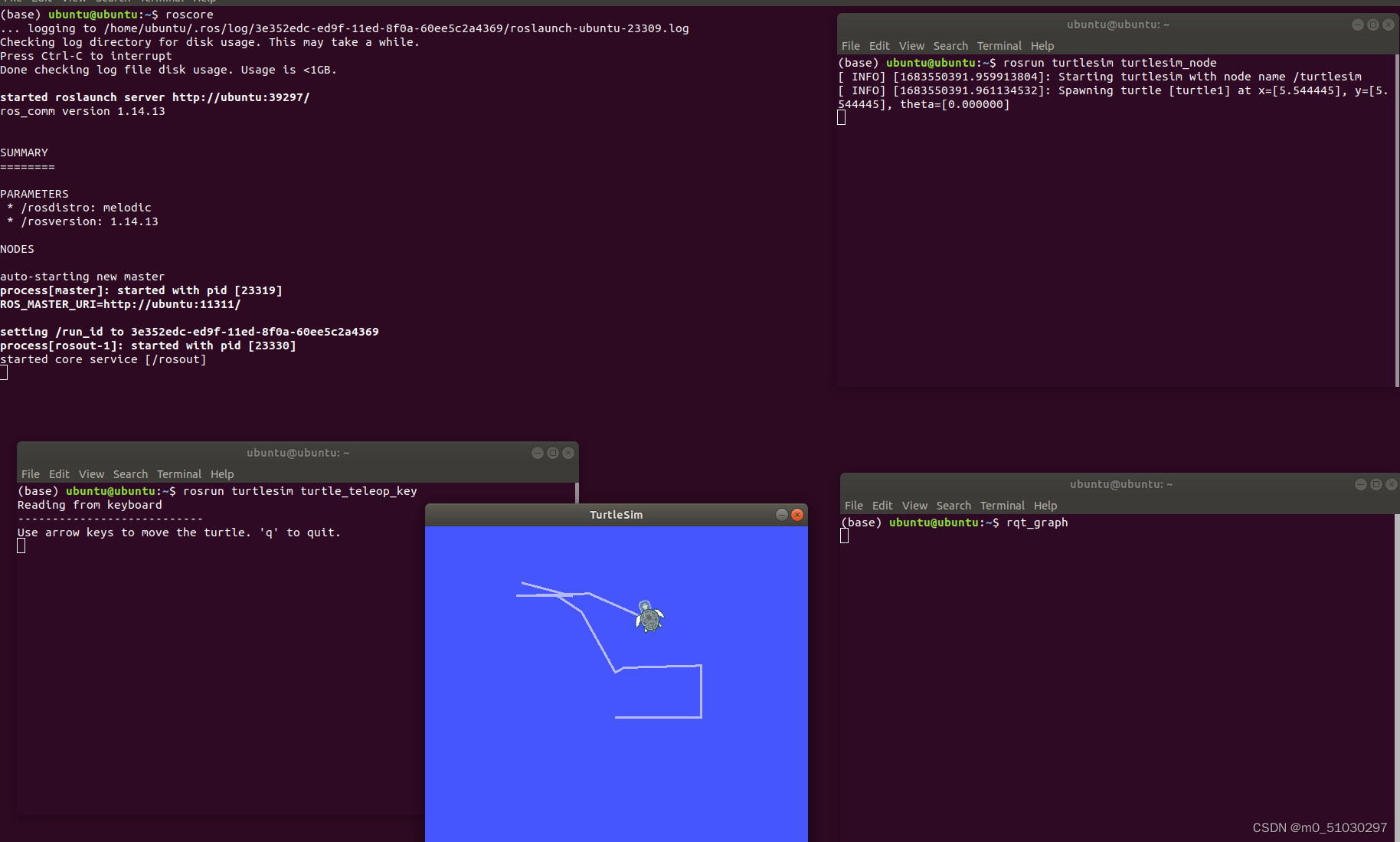Open View menu in rqt_graph terminal
This screenshot has width=1400, height=842.
pos(914,506)
